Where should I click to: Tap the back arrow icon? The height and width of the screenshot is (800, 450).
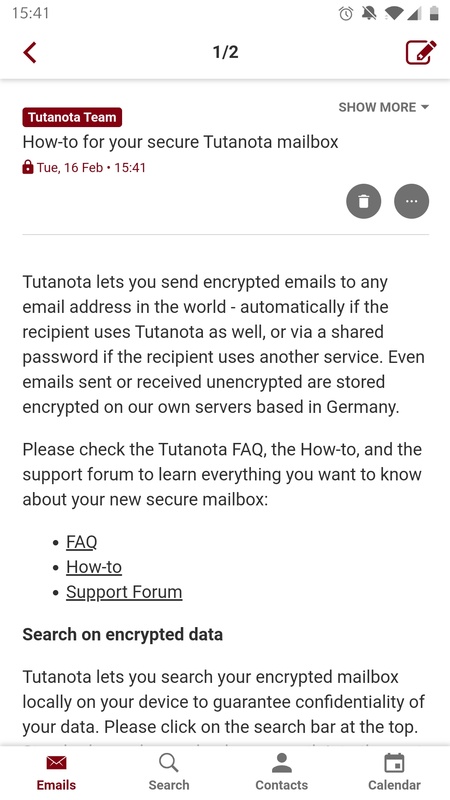[30, 53]
